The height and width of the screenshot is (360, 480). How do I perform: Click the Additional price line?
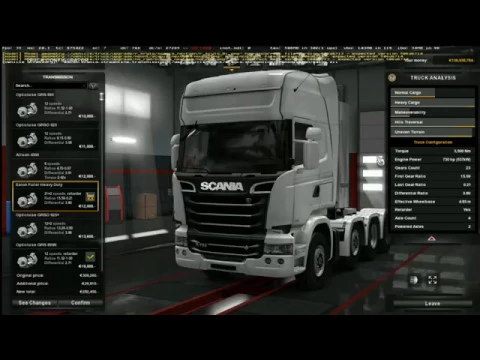pos(57,284)
